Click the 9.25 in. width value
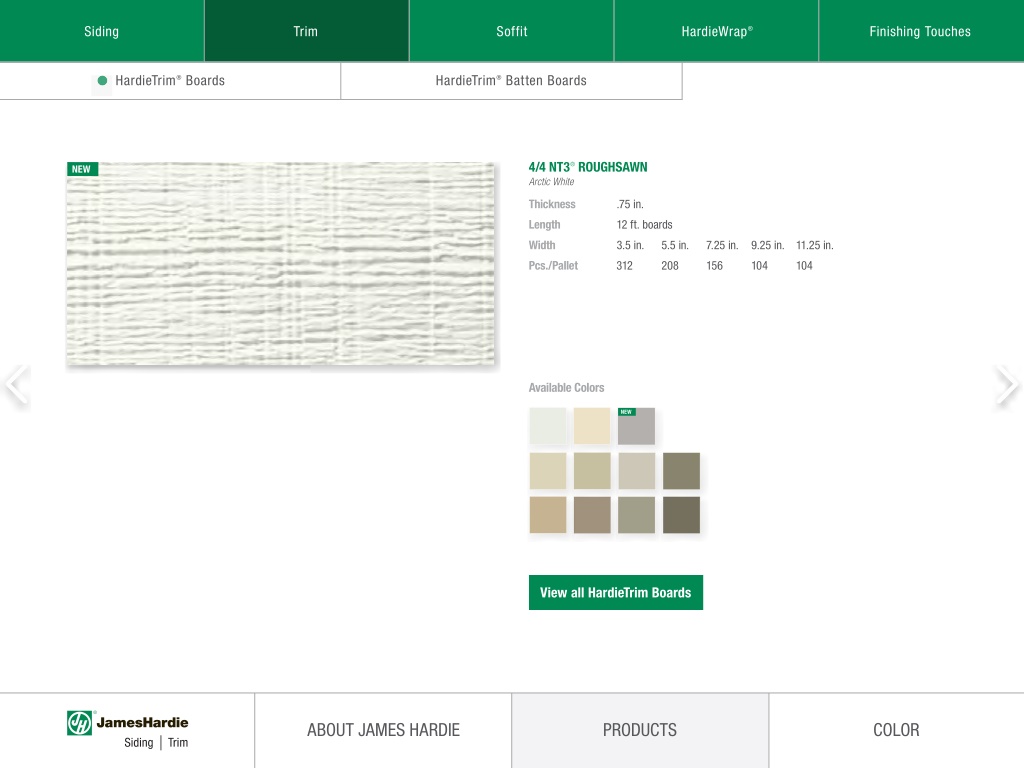Image resolution: width=1024 pixels, height=768 pixels. point(767,246)
